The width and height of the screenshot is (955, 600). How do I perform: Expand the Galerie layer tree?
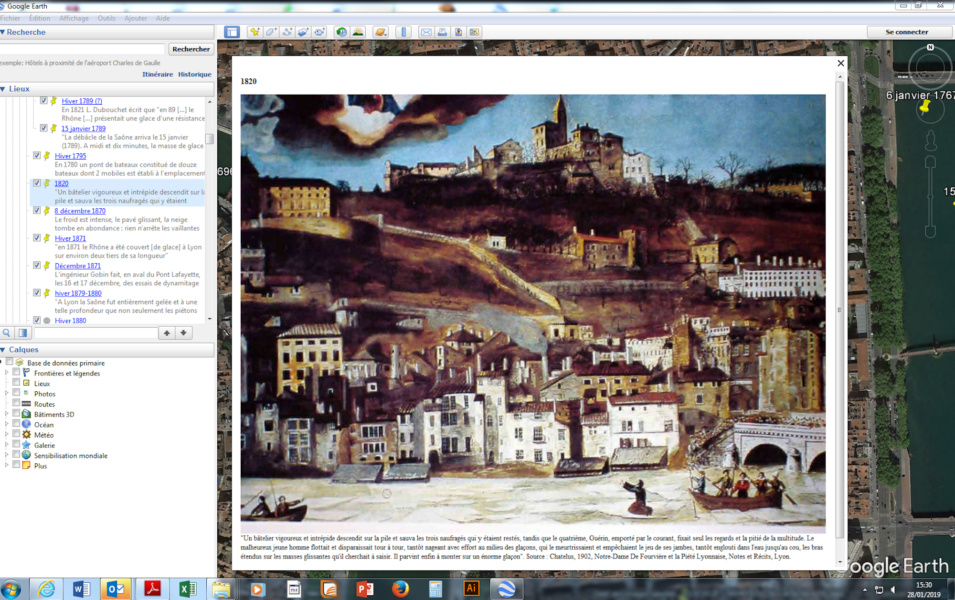pyautogui.click(x=7, y=445)
